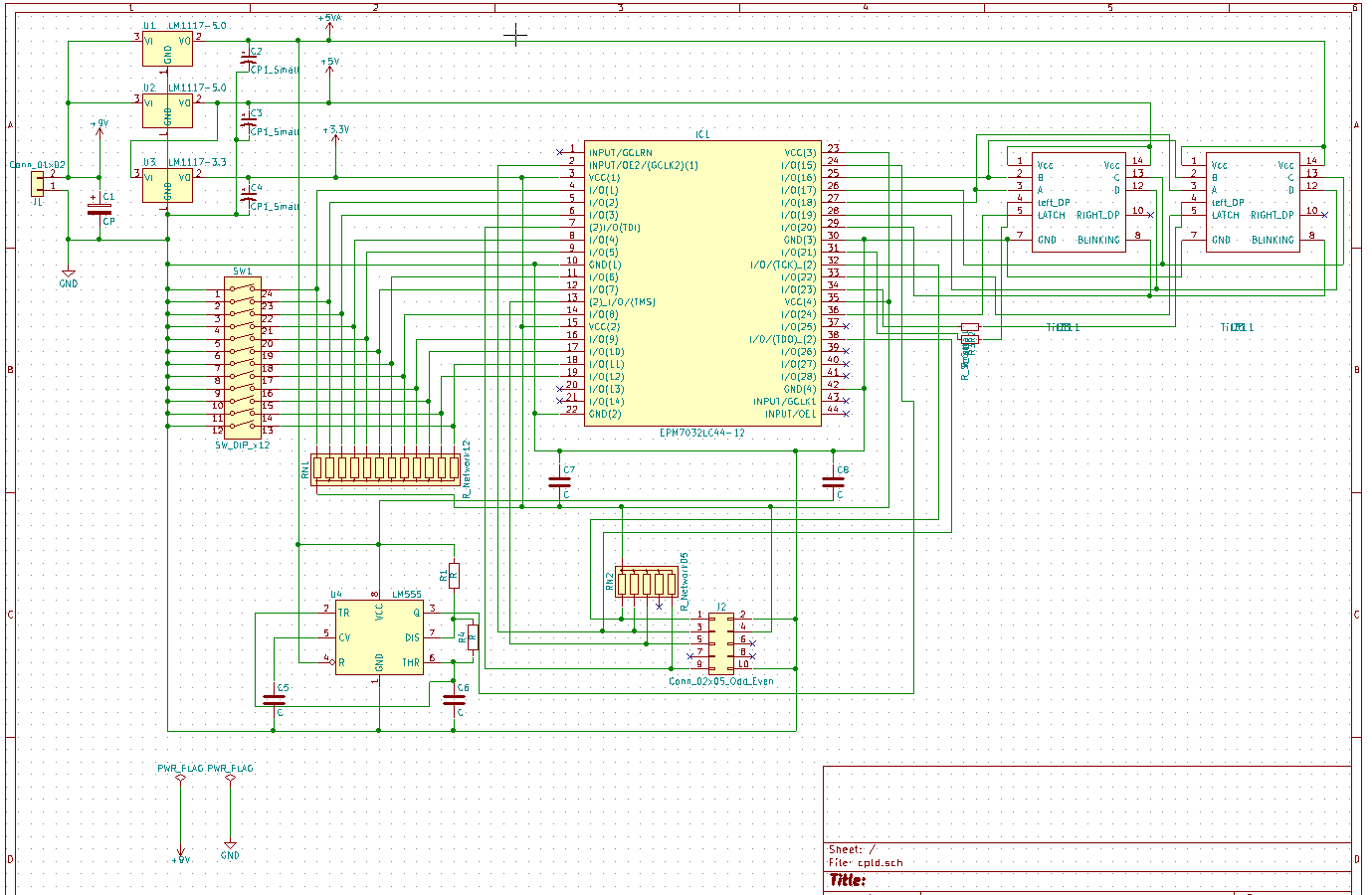Click the "LM555" value label

click(x=406, y=594)
